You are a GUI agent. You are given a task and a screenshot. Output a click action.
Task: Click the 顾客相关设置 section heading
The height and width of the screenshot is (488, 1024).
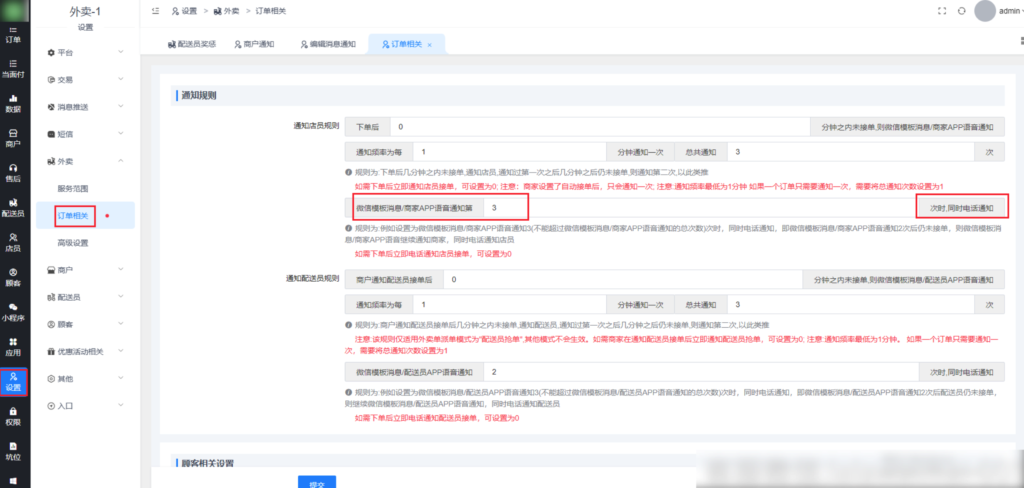[207, 463]
